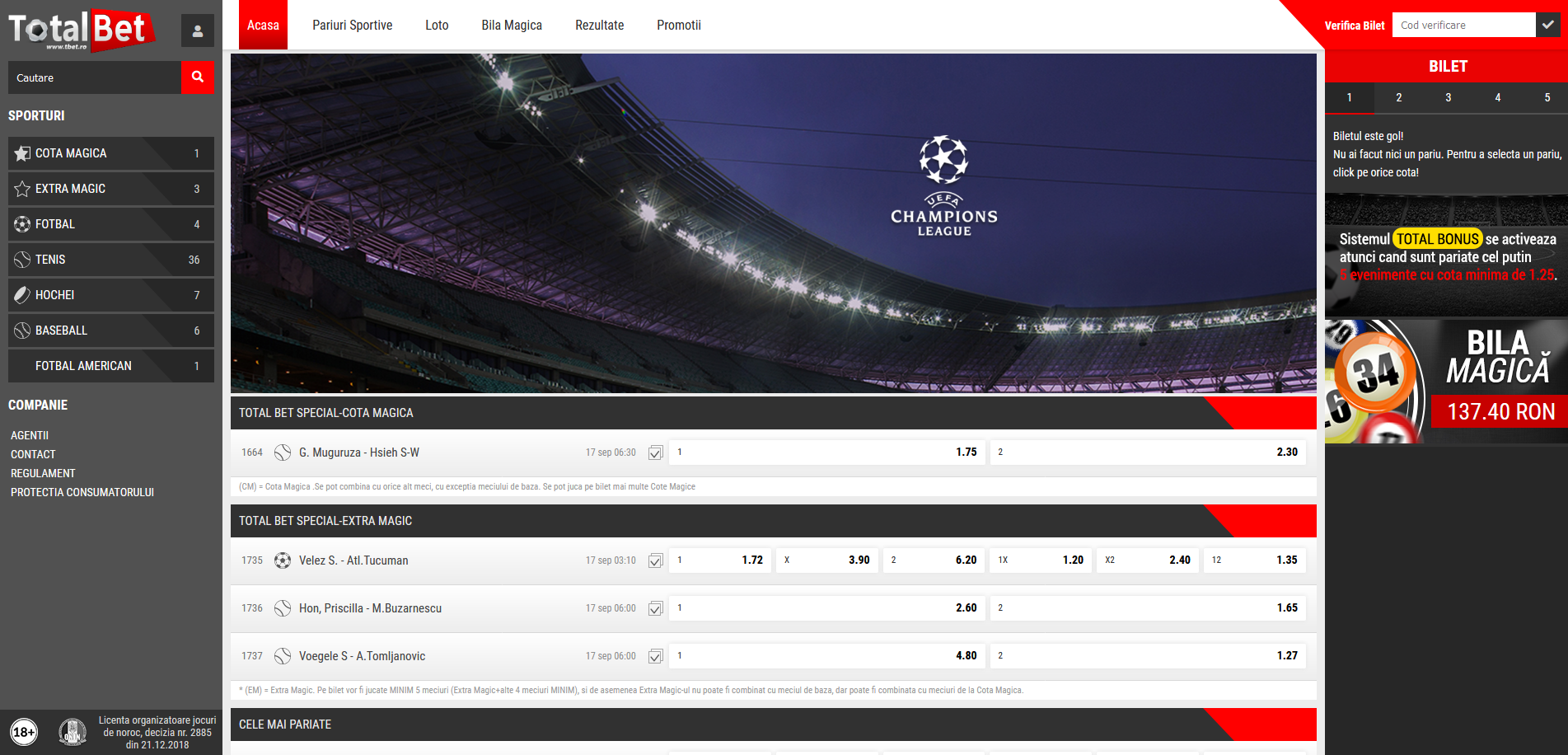Open REGULAMENT link
Screen dimensions: 1568x755
(43, 473)
